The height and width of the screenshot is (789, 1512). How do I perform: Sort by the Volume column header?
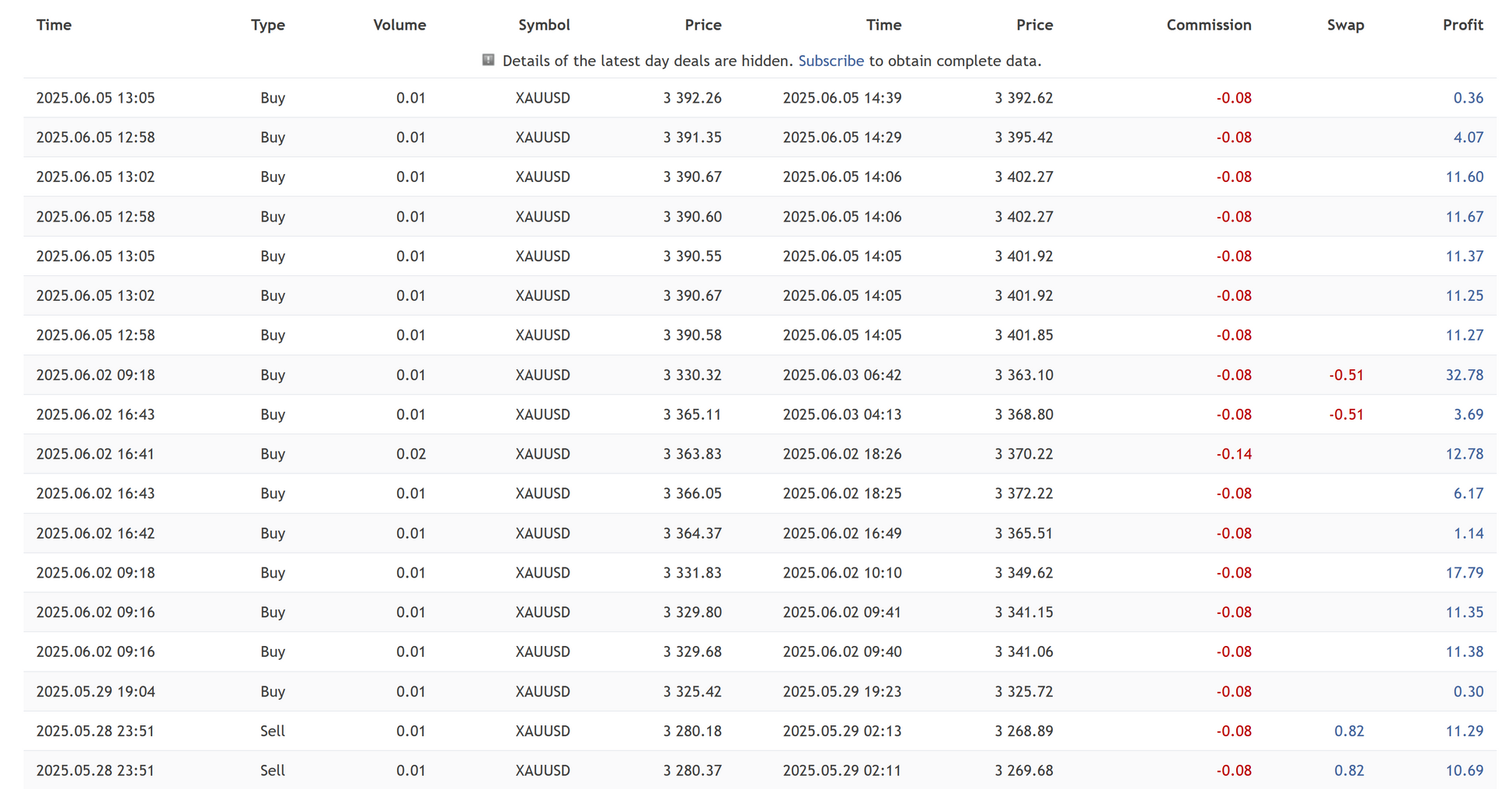[399, 25]
